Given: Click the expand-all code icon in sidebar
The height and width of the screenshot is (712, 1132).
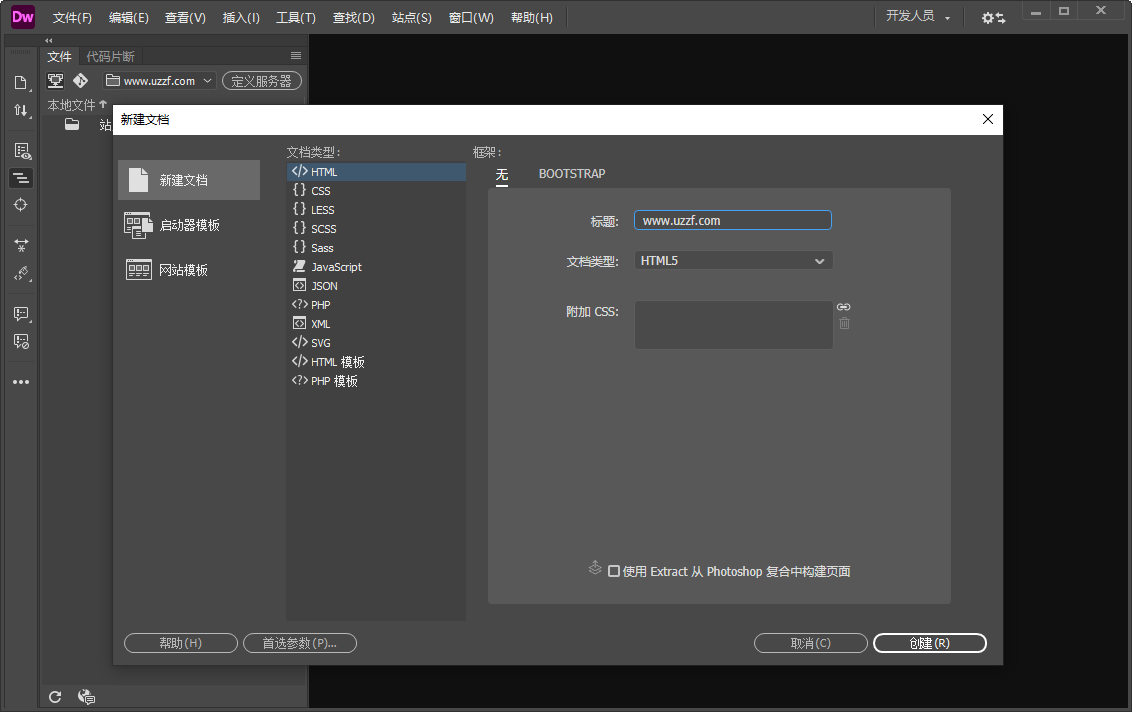Looking at the screenshot, I should point(21,246).
